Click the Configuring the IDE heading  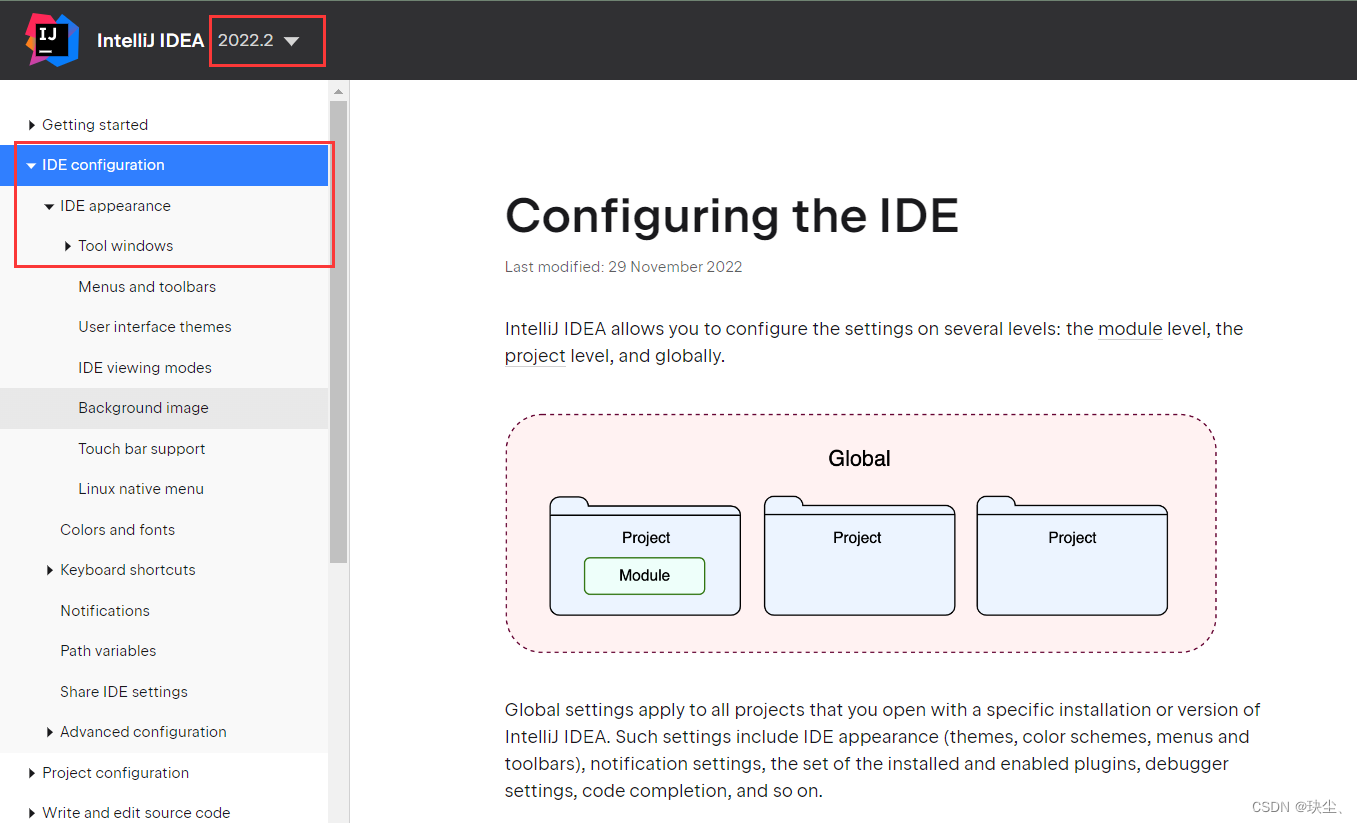click(x=732, y=215)
